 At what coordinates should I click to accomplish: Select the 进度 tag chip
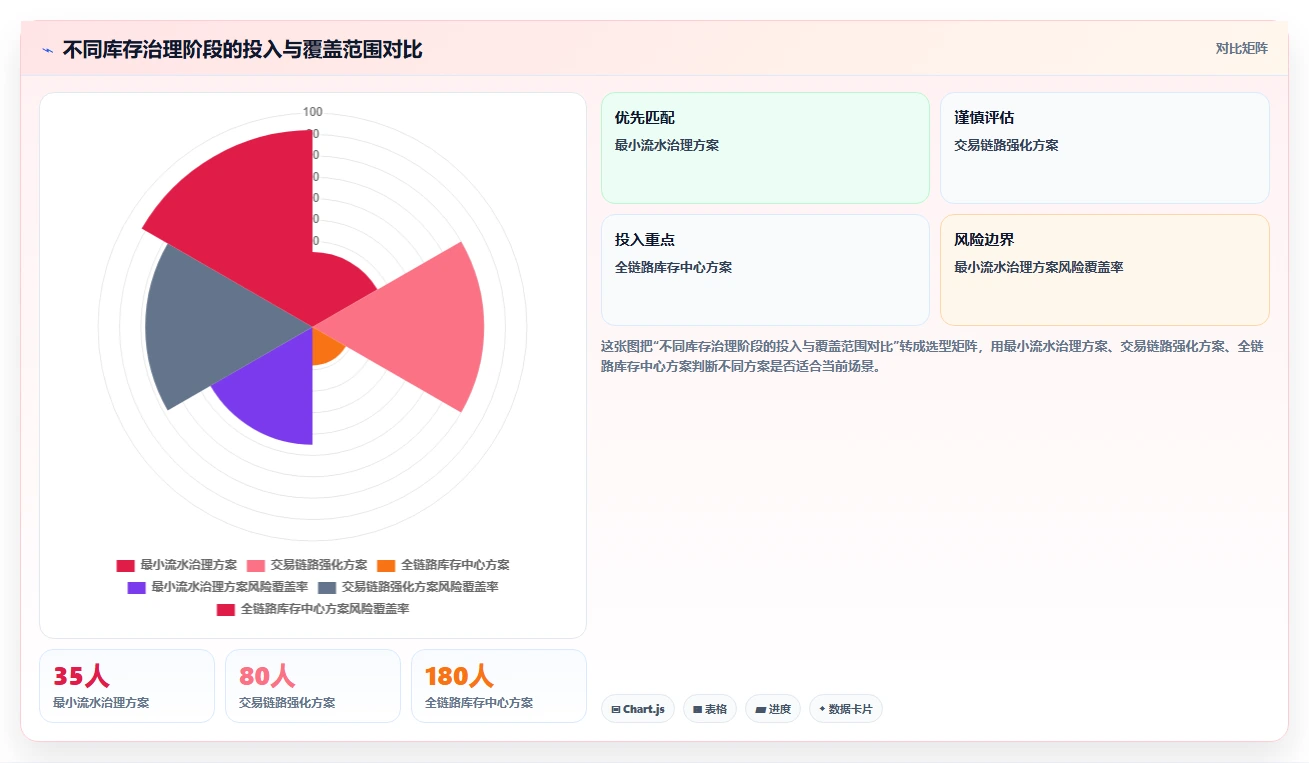(x=773, y=709)
